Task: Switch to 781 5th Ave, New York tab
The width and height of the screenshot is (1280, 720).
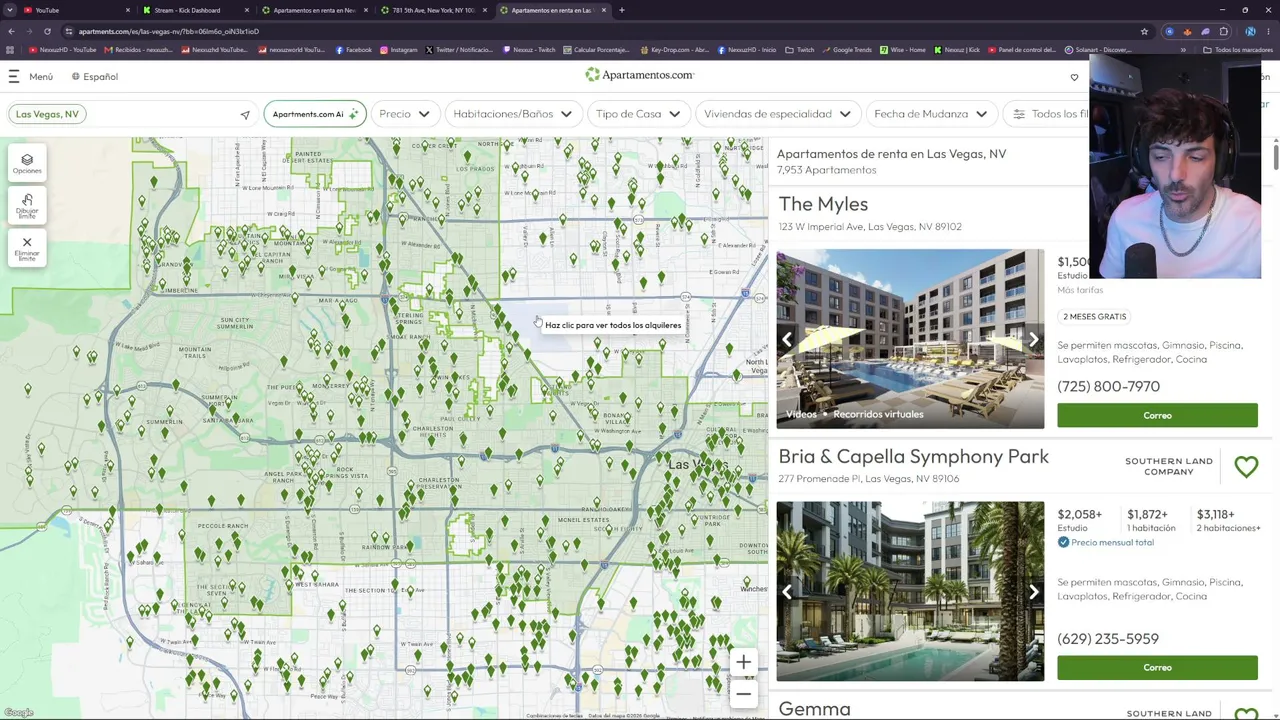Action: 433,10
